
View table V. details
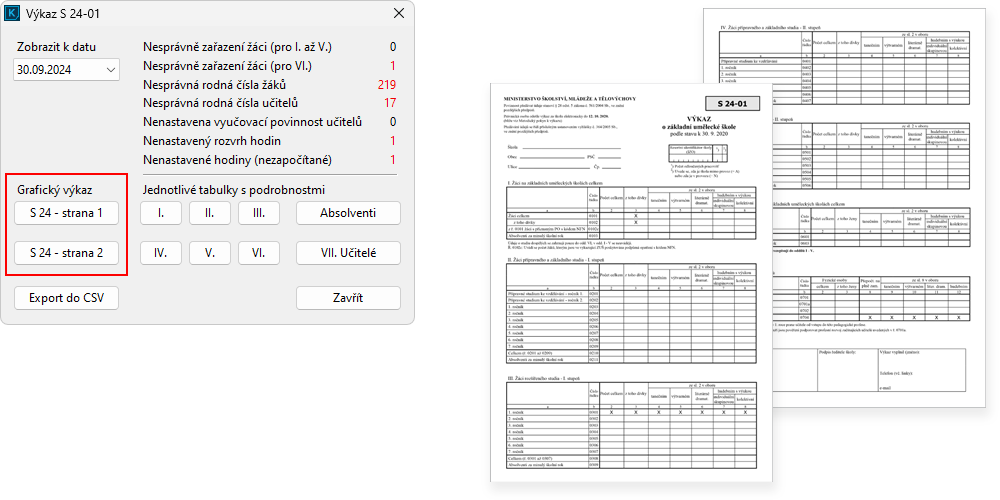point(210,253)
